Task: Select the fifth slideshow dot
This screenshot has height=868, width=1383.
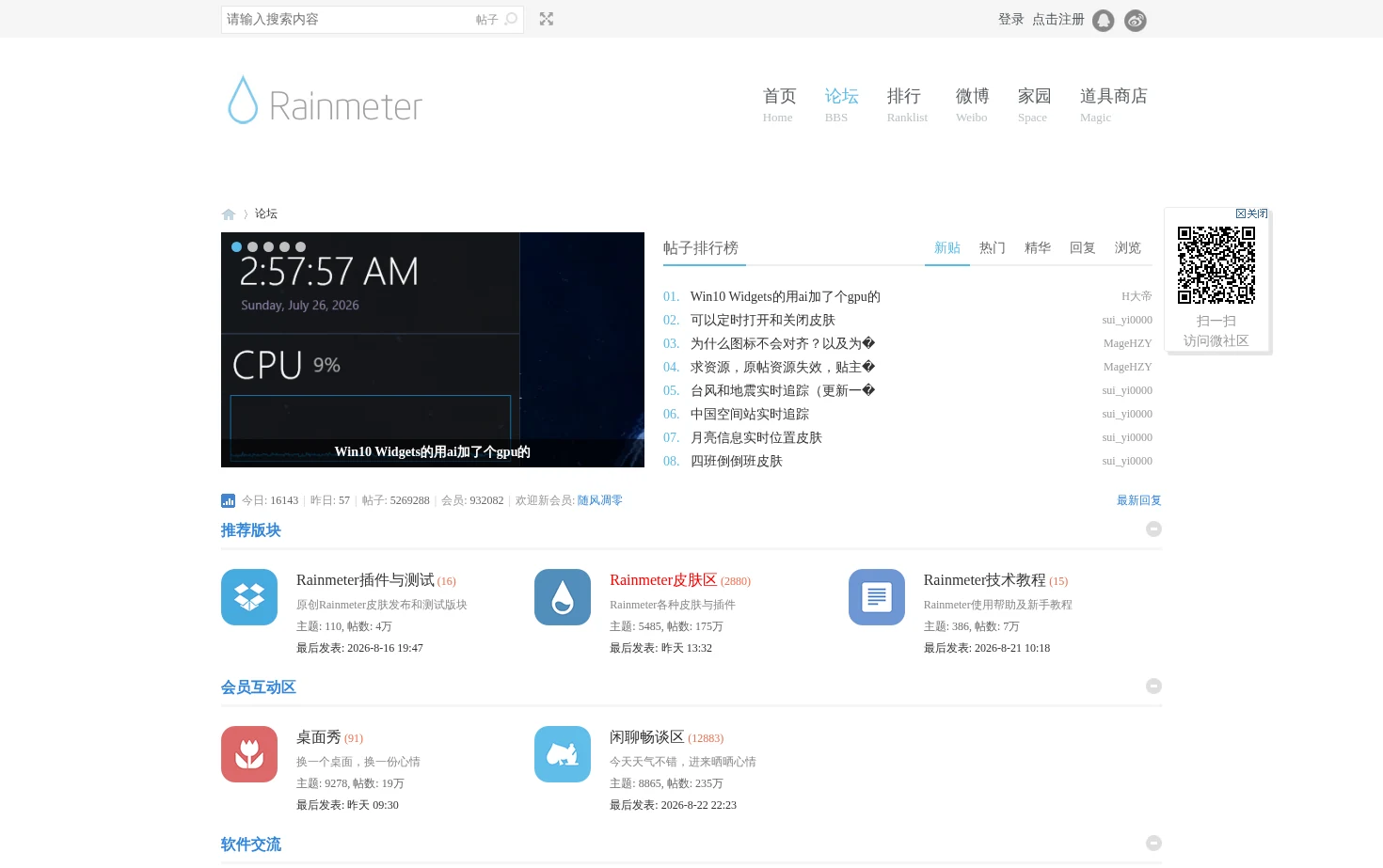Action: (301, 247)
